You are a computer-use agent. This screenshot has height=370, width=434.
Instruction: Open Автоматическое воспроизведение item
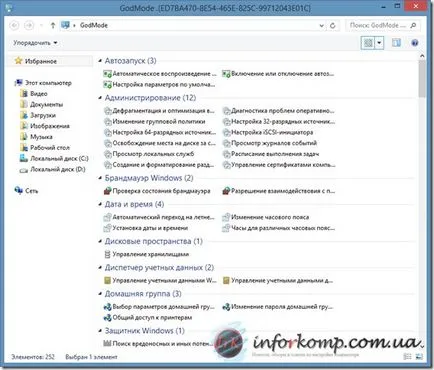tap(160, 74)
